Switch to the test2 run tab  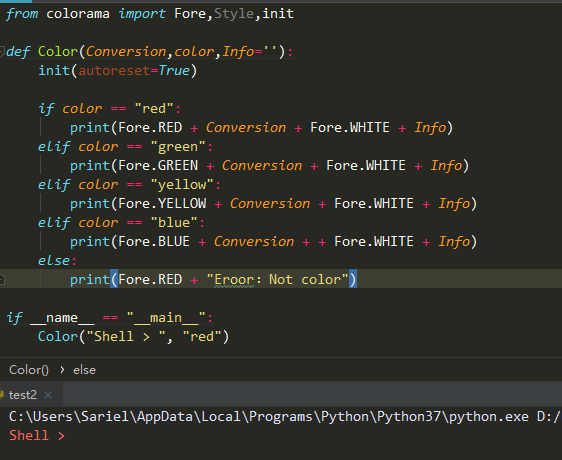point(23,395)
